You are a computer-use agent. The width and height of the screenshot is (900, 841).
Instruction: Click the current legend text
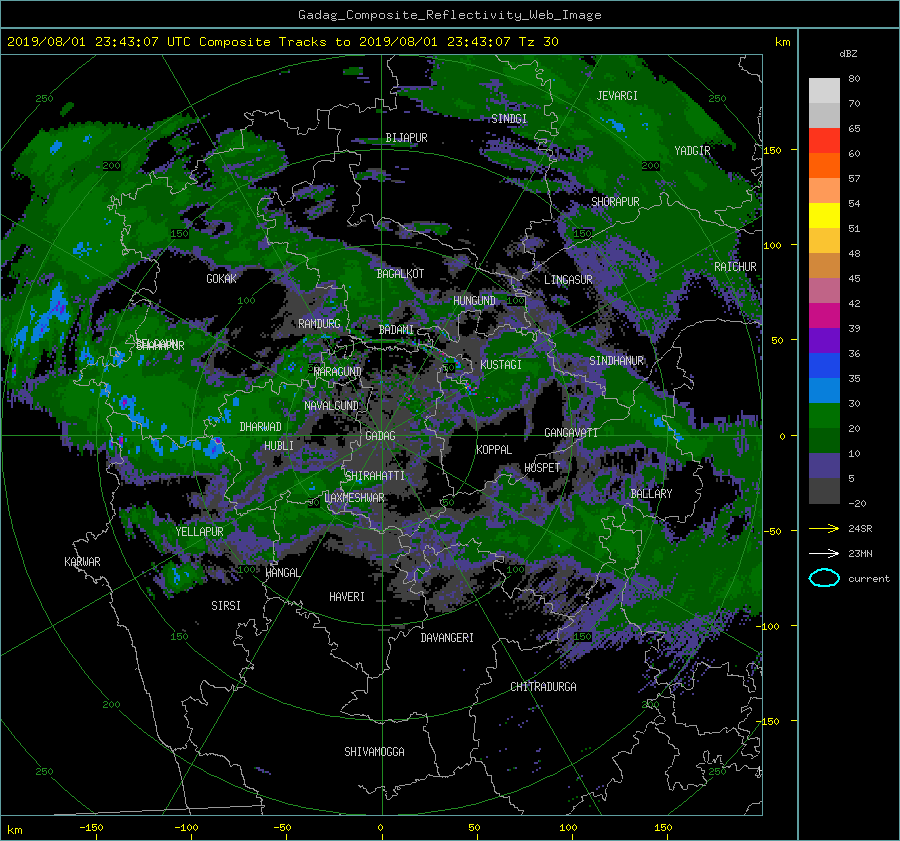click(x=869, y=579)
